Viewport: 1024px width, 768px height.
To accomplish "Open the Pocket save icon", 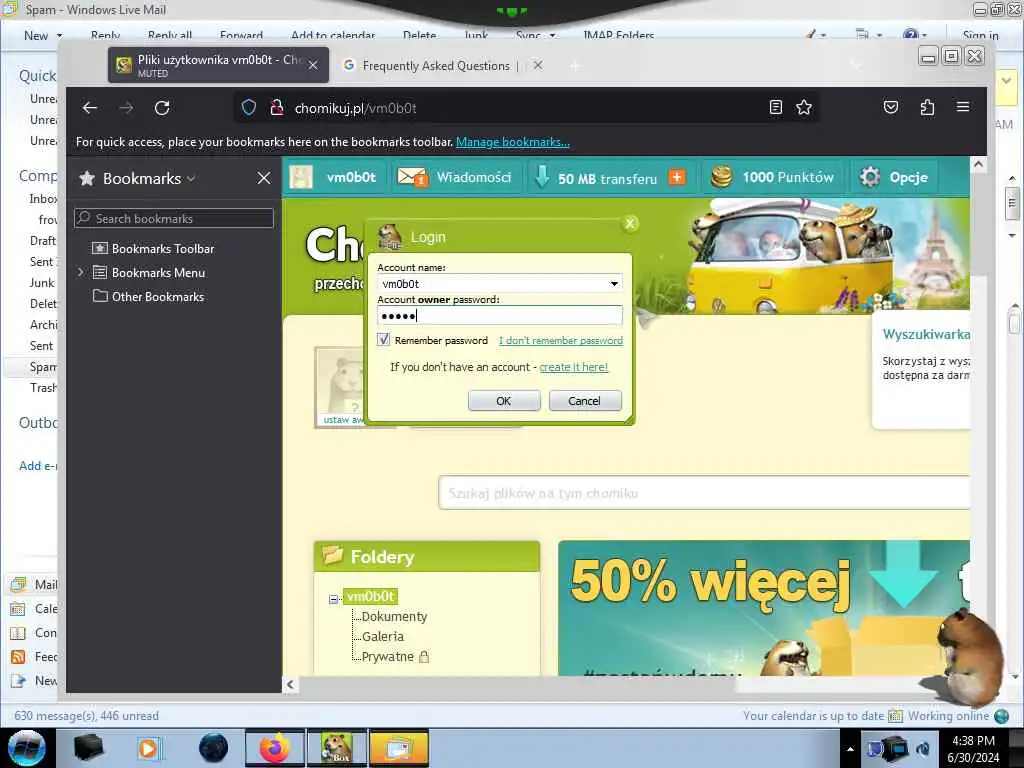I will (891, 107).
